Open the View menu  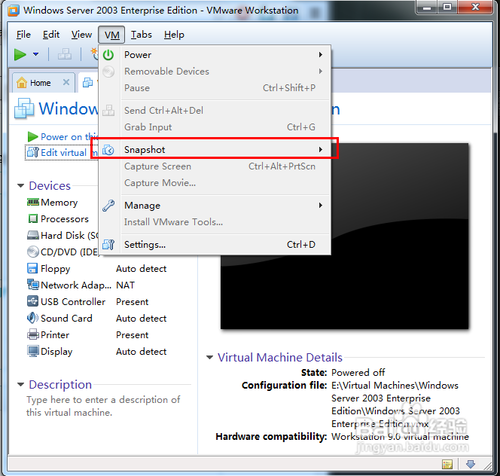click(x=81, y=35)
